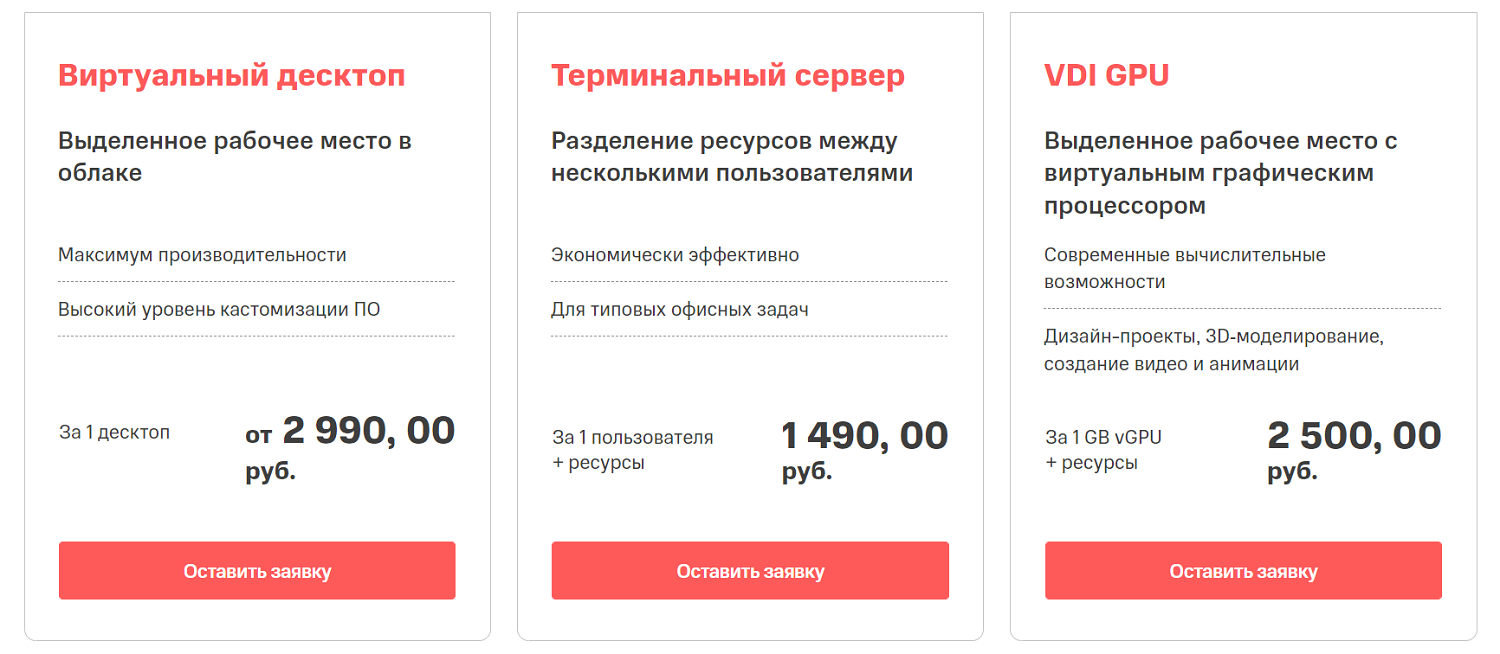Viewport: 1500px width, 654px height.
Task: Click the 'Экономически эффективно' feature text
Action: 675,255
